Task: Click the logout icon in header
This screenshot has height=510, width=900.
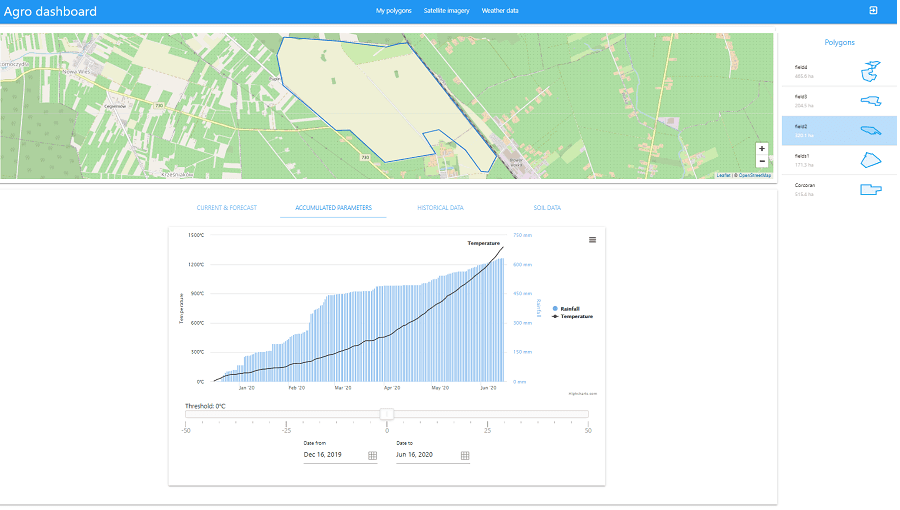Action: [873, 10]
